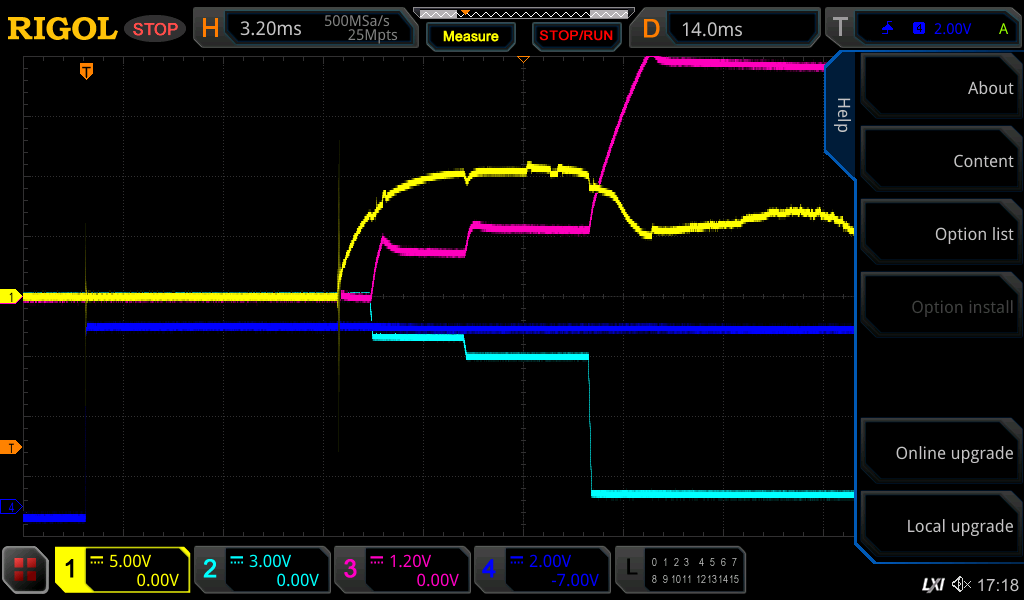Toggle channel 2 with 3.00V scale

point(261,570)
